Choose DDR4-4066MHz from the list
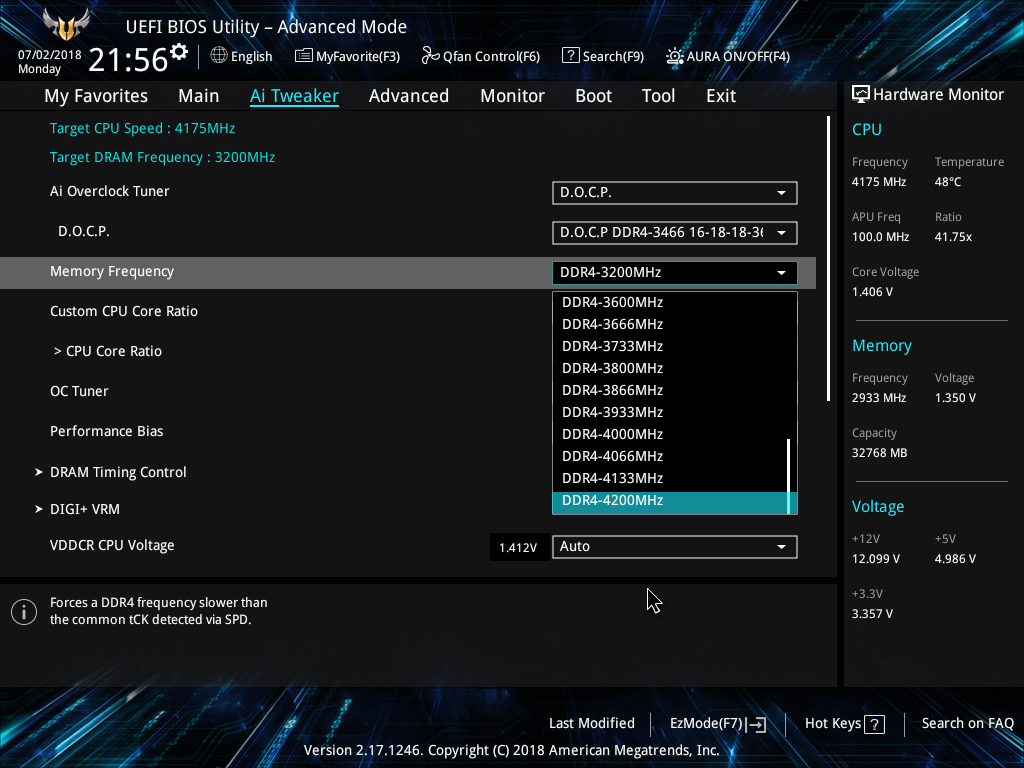This screenshot has width=1024, height=768. 671,456
